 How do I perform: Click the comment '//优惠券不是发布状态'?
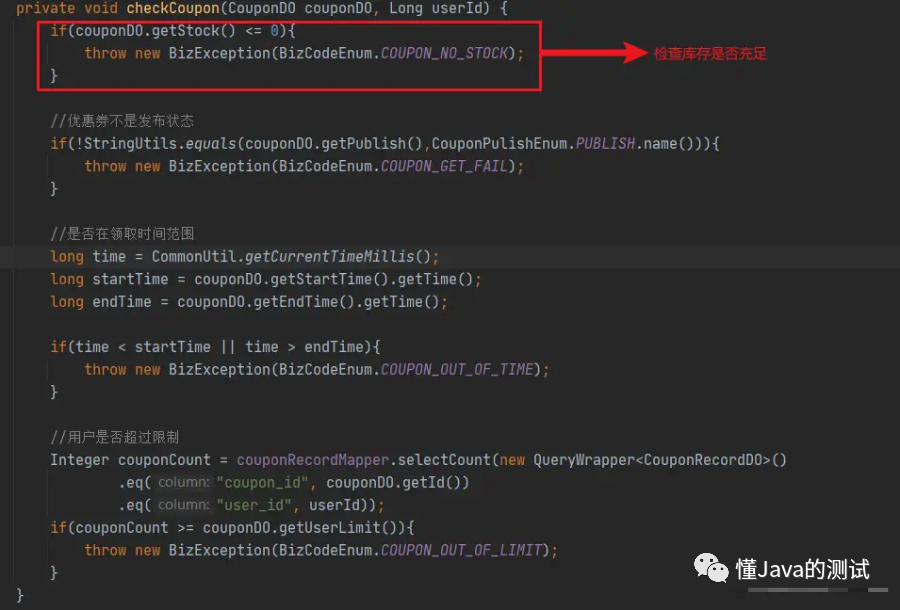coord(122,121)
